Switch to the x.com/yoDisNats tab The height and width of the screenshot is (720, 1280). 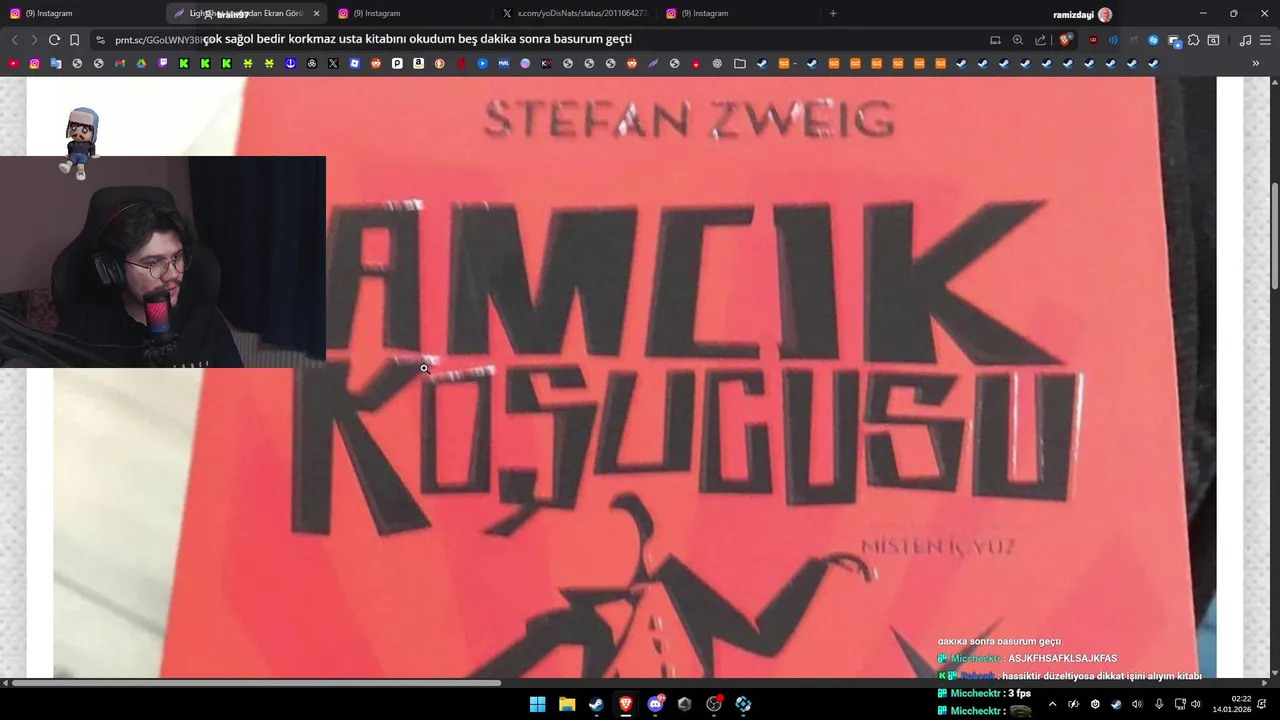tap(575, 13)
